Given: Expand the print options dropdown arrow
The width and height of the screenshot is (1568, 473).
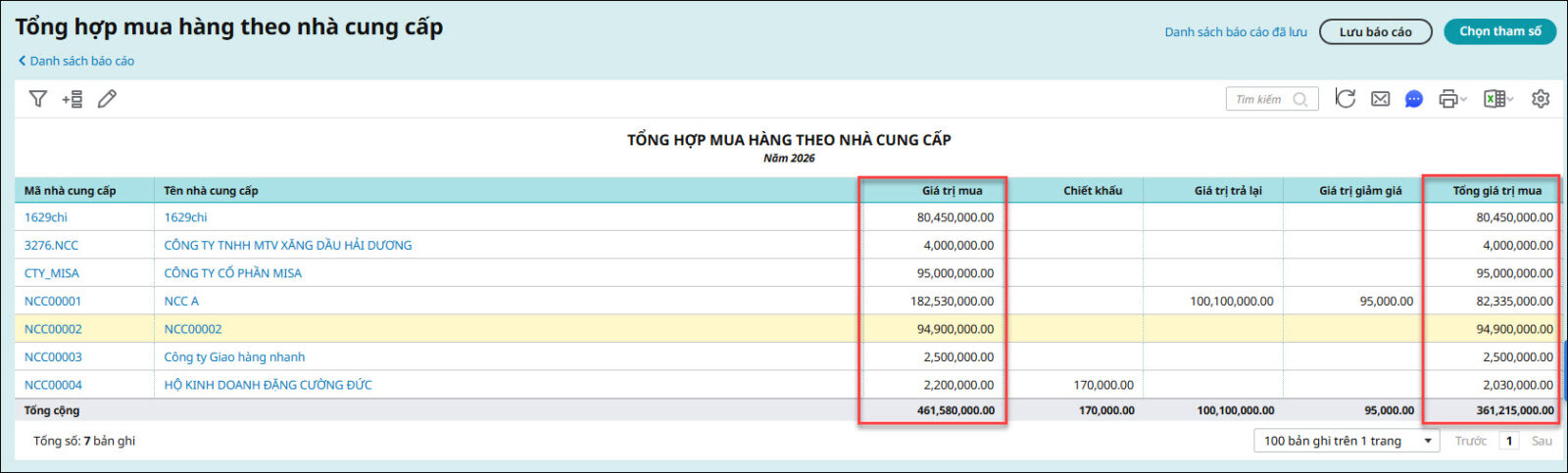Looking at the screenshot, I should (x=1464, y=100).
